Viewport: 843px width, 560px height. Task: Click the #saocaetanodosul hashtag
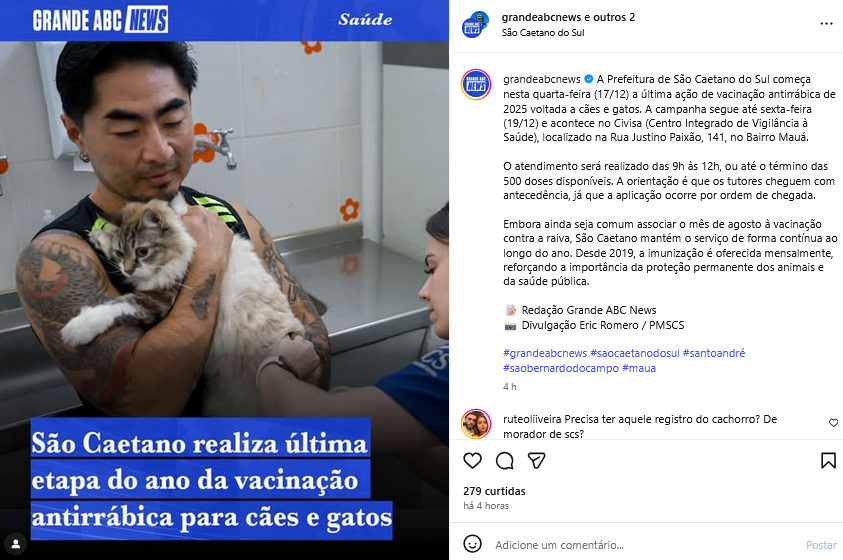point(634,353)
